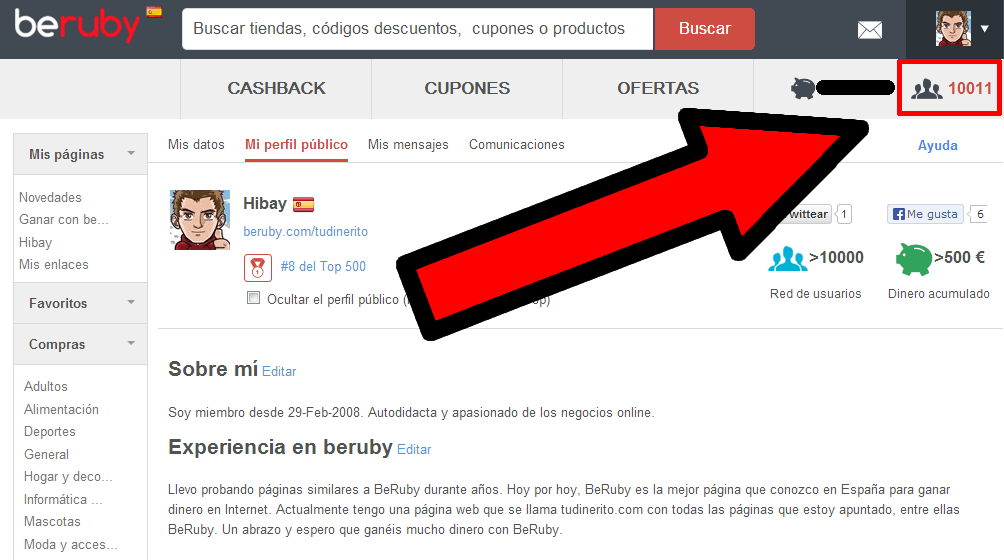Click the beruby logo

77,26
